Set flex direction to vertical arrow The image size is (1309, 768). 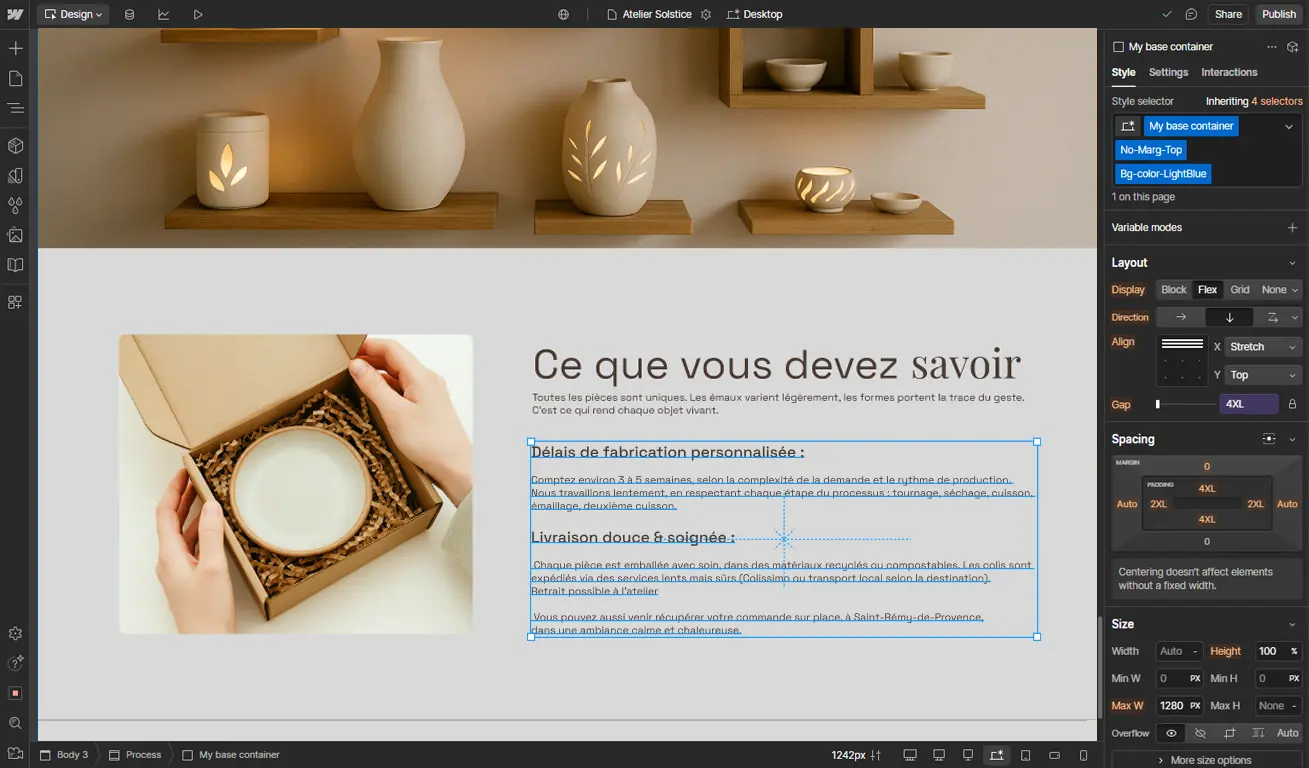(1230, 317)
